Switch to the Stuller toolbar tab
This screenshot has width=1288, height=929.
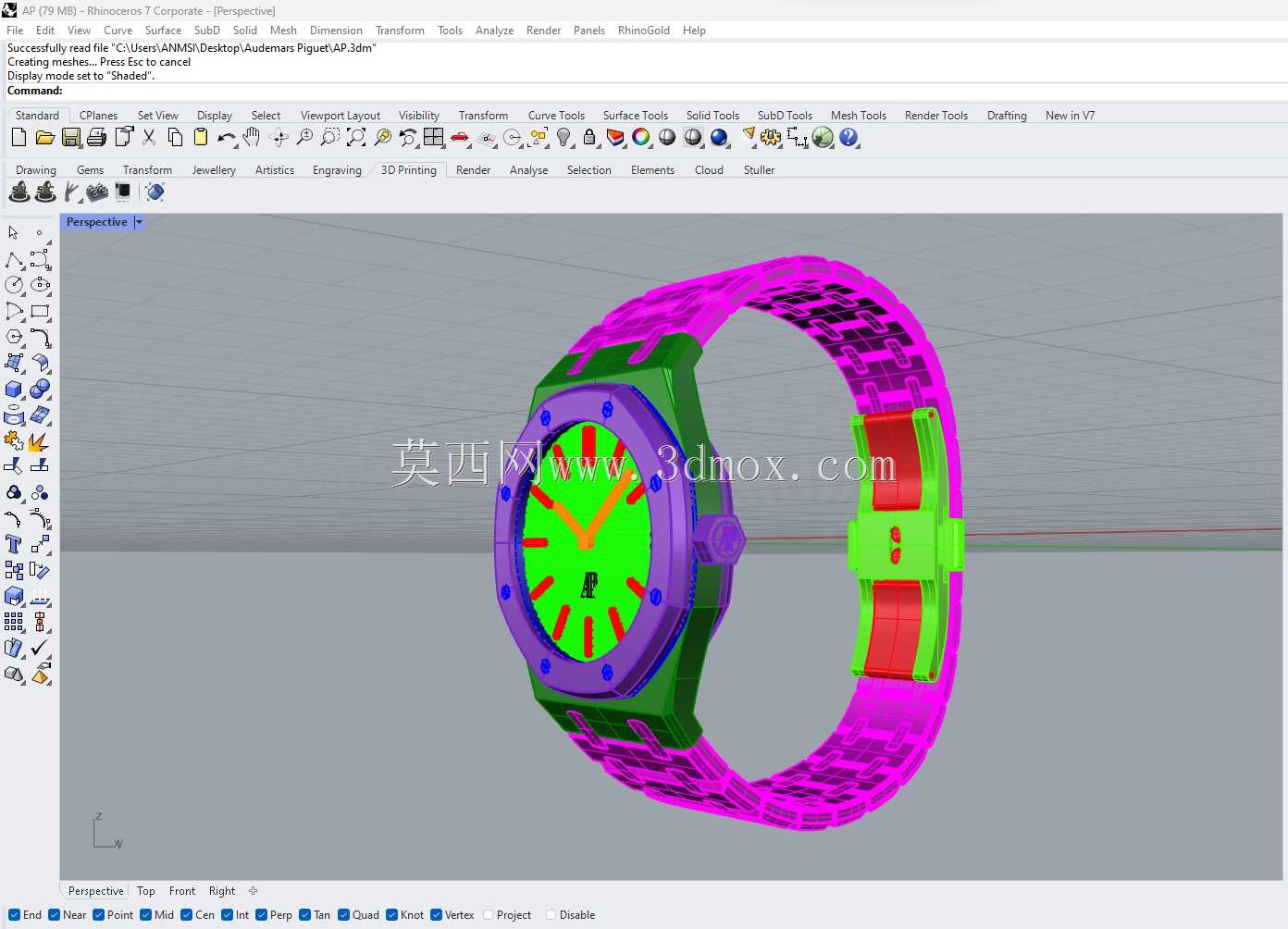click(x=759, y=170)
